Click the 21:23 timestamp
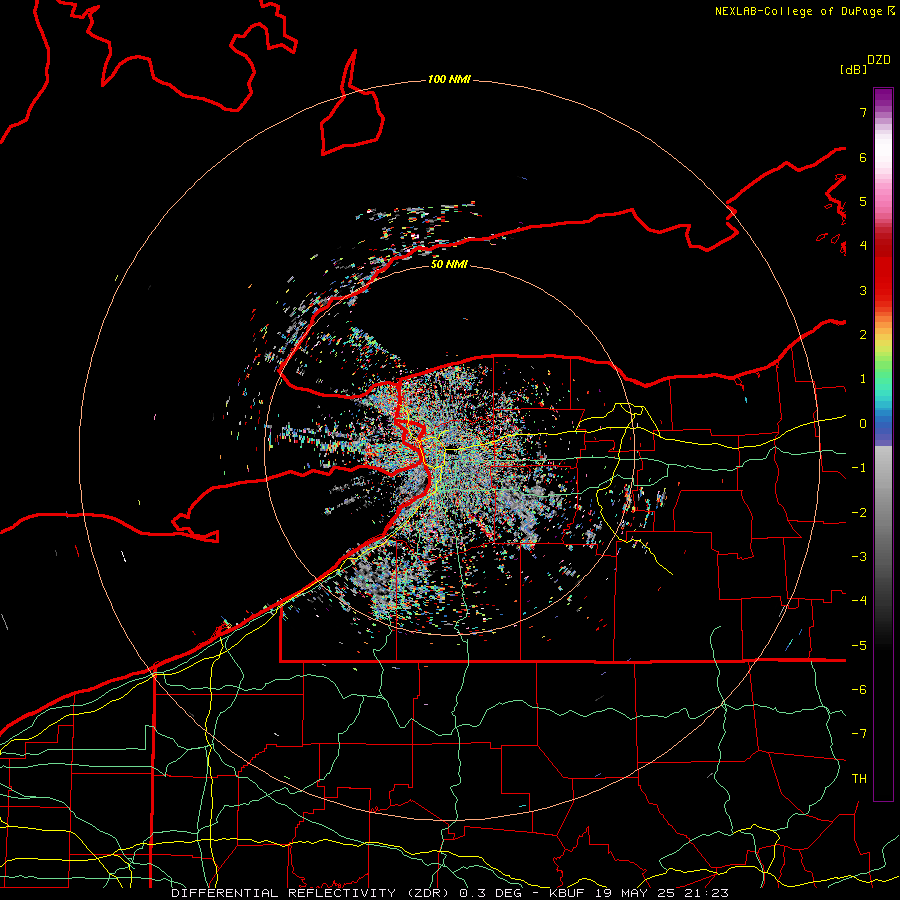900x900 pixels. click(x=707, y=893)
